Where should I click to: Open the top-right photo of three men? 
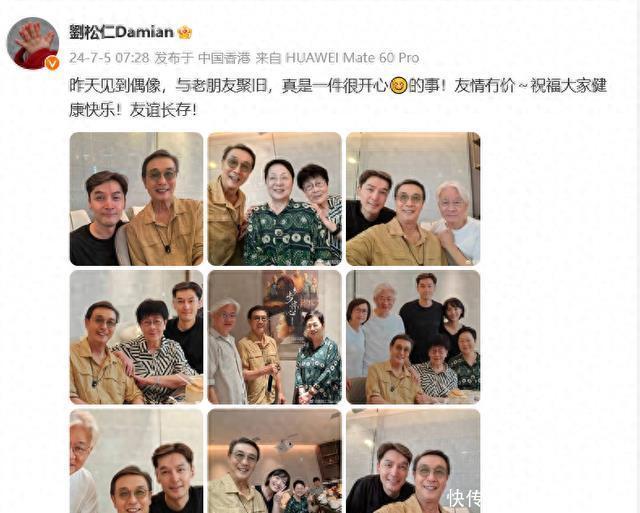point(413,199)
